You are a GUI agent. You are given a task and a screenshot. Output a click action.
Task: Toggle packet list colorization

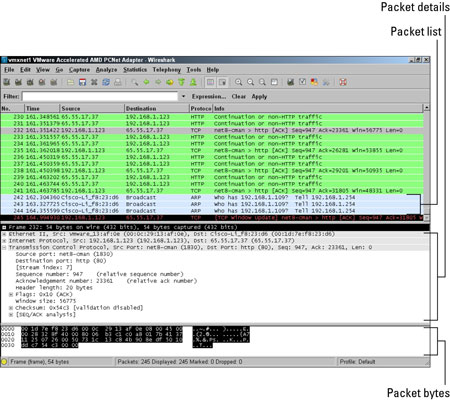[x=210, y=82]
